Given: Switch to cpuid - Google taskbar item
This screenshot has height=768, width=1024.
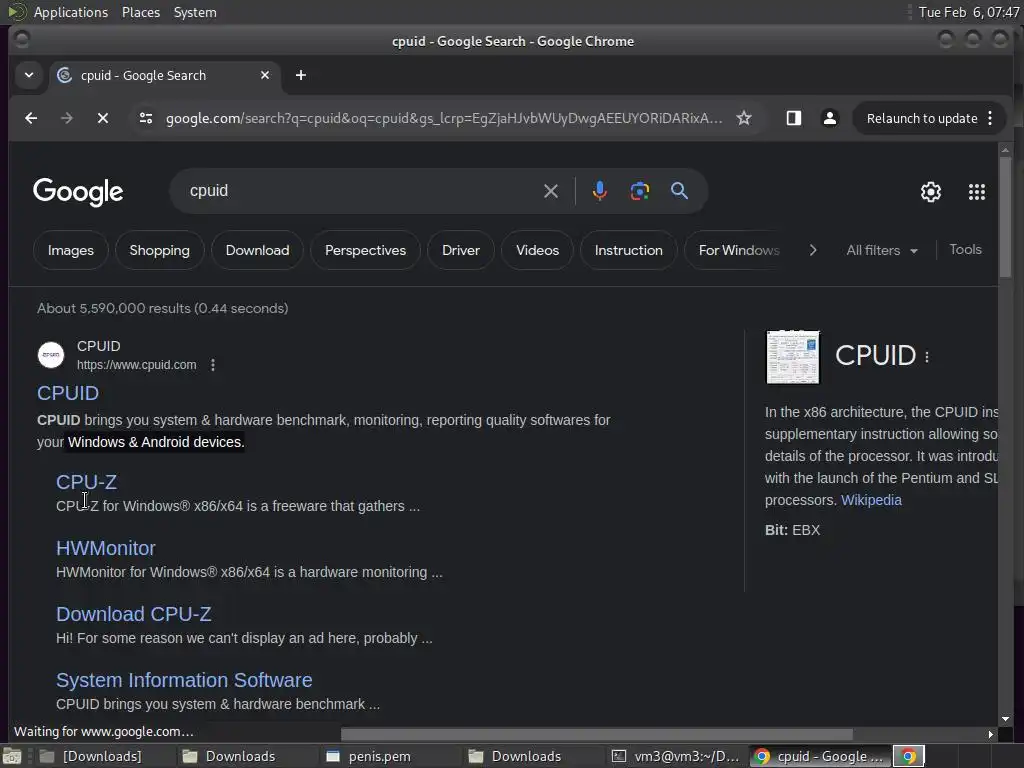Looking at the screenshot, I should (x=820, y=756).
